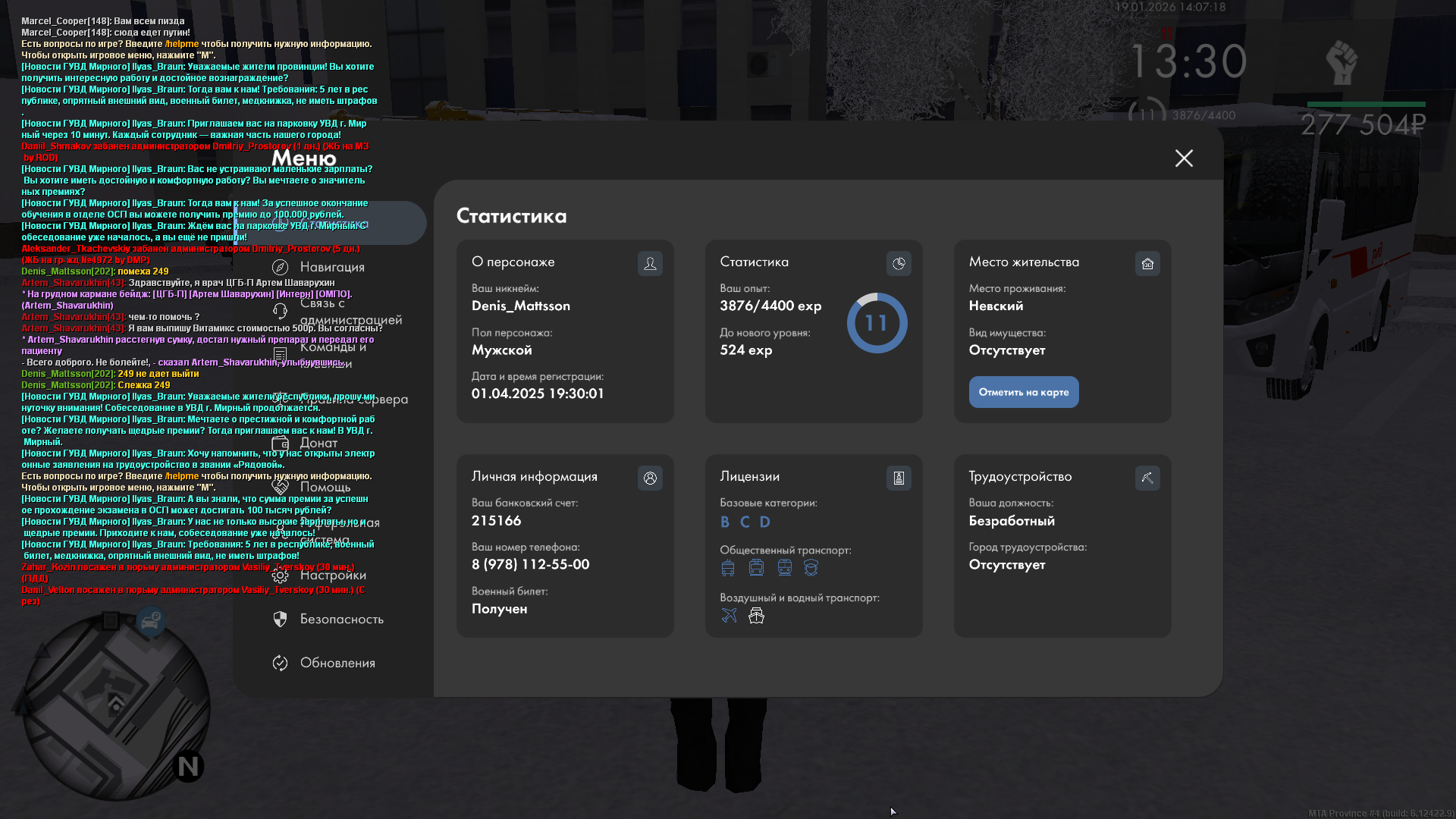Click the level 11 circular progress indicator
Screen dimensions: 1456x819
coord(877,323)
